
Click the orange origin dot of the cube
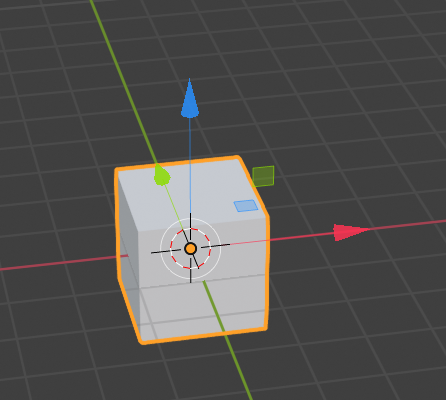[x=190, y=249]
